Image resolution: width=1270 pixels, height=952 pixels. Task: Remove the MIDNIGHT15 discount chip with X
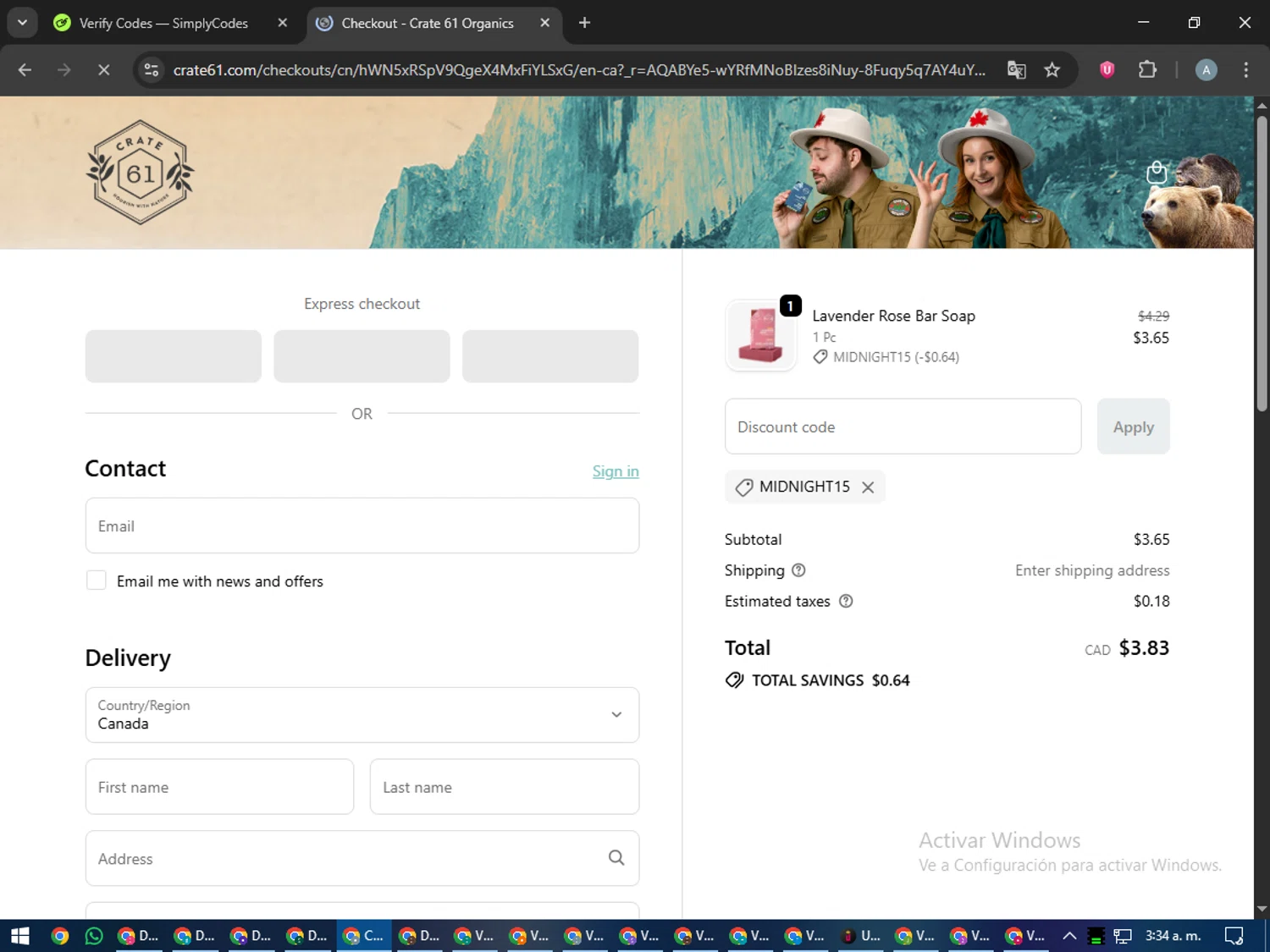tap(868, 487)
